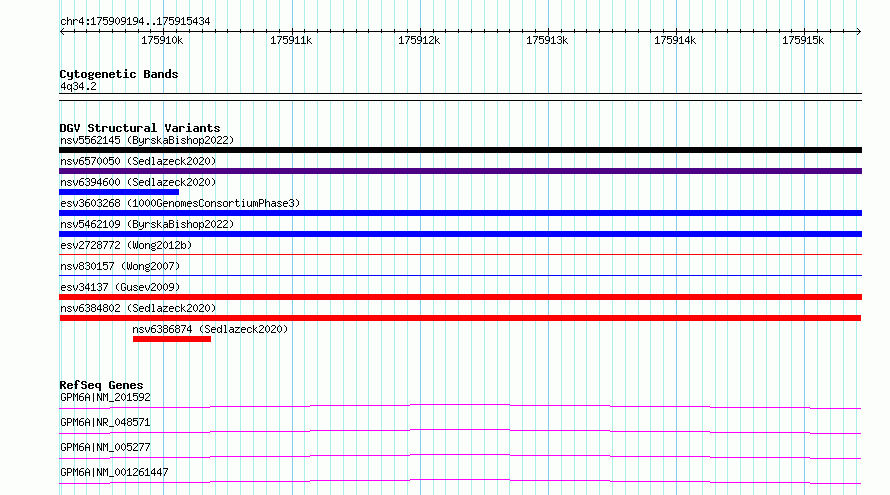This screenshot has width=890, height=495.
Task: Click the 175911k ruler tick label
Action: pyautogui.click(x=291, y=40)
